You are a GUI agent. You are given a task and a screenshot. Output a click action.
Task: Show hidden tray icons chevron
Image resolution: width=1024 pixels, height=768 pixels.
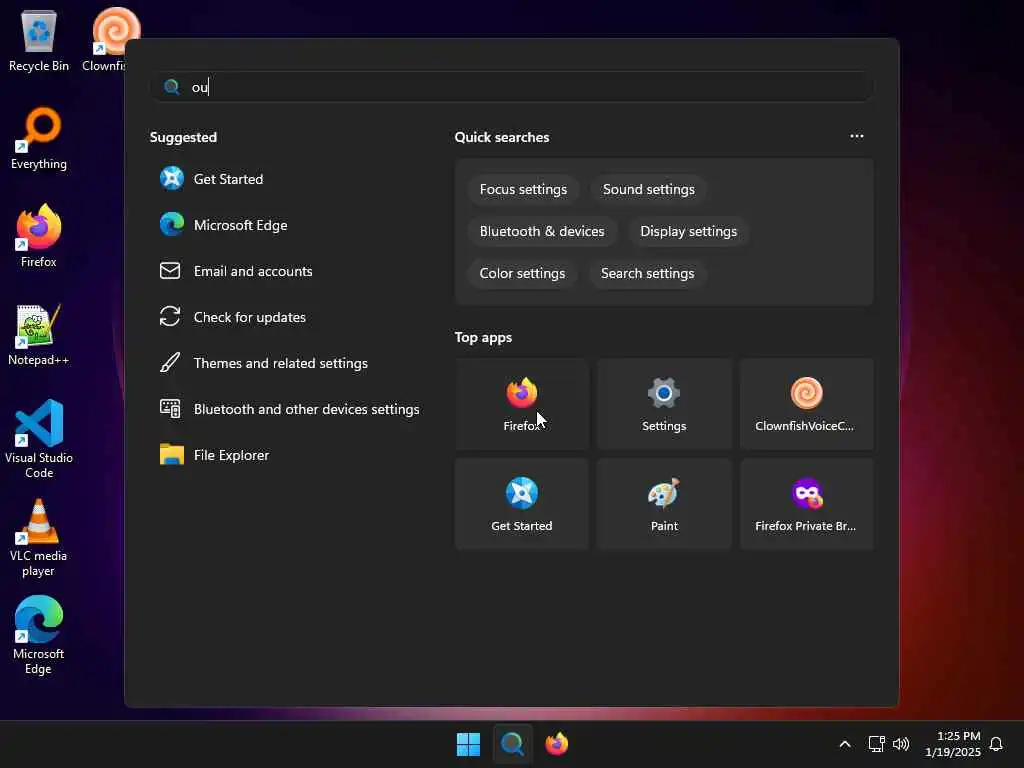pos(844,744)
